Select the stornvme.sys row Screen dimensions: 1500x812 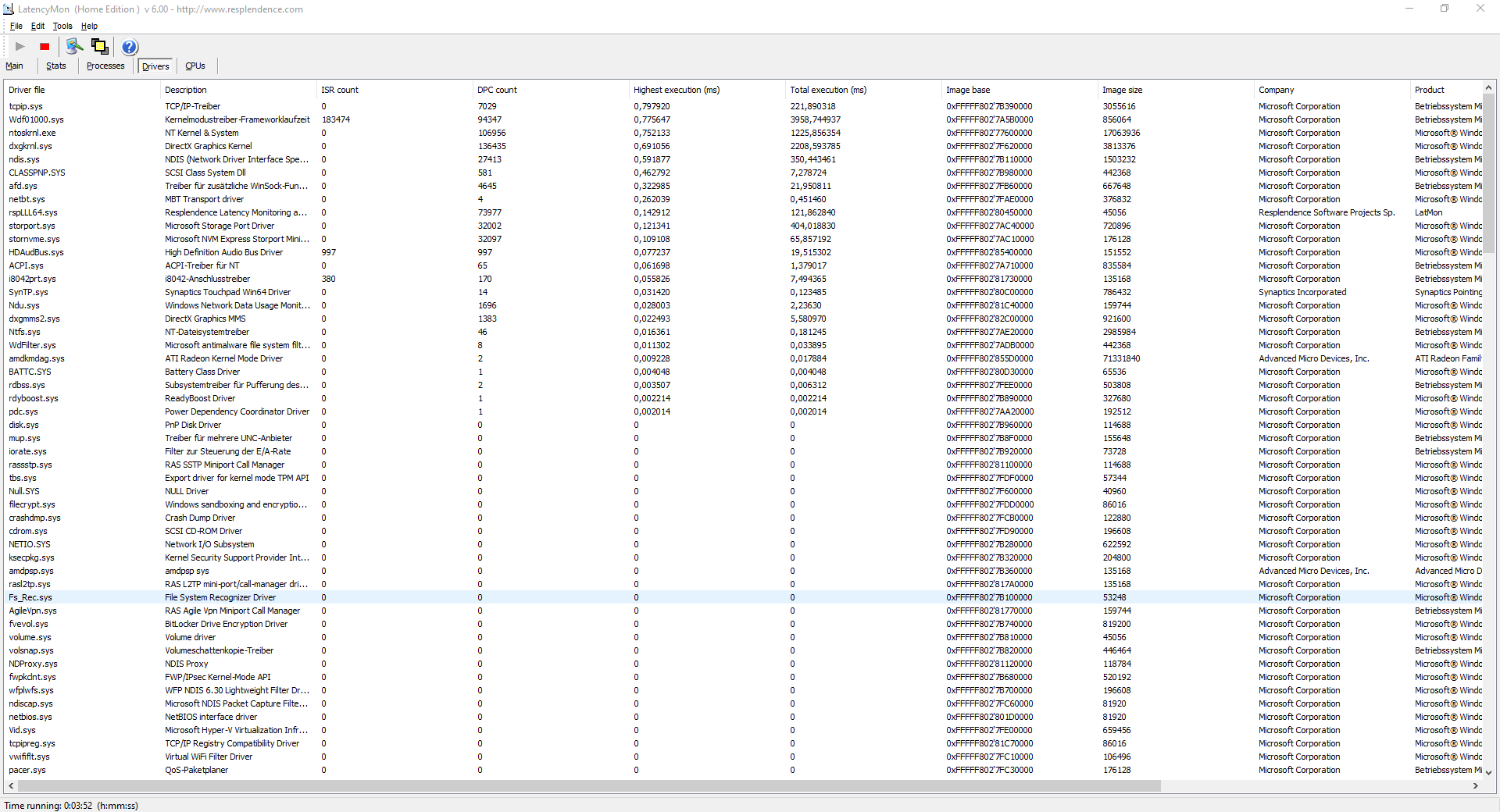pyautogui.click(x=743, y=239)
